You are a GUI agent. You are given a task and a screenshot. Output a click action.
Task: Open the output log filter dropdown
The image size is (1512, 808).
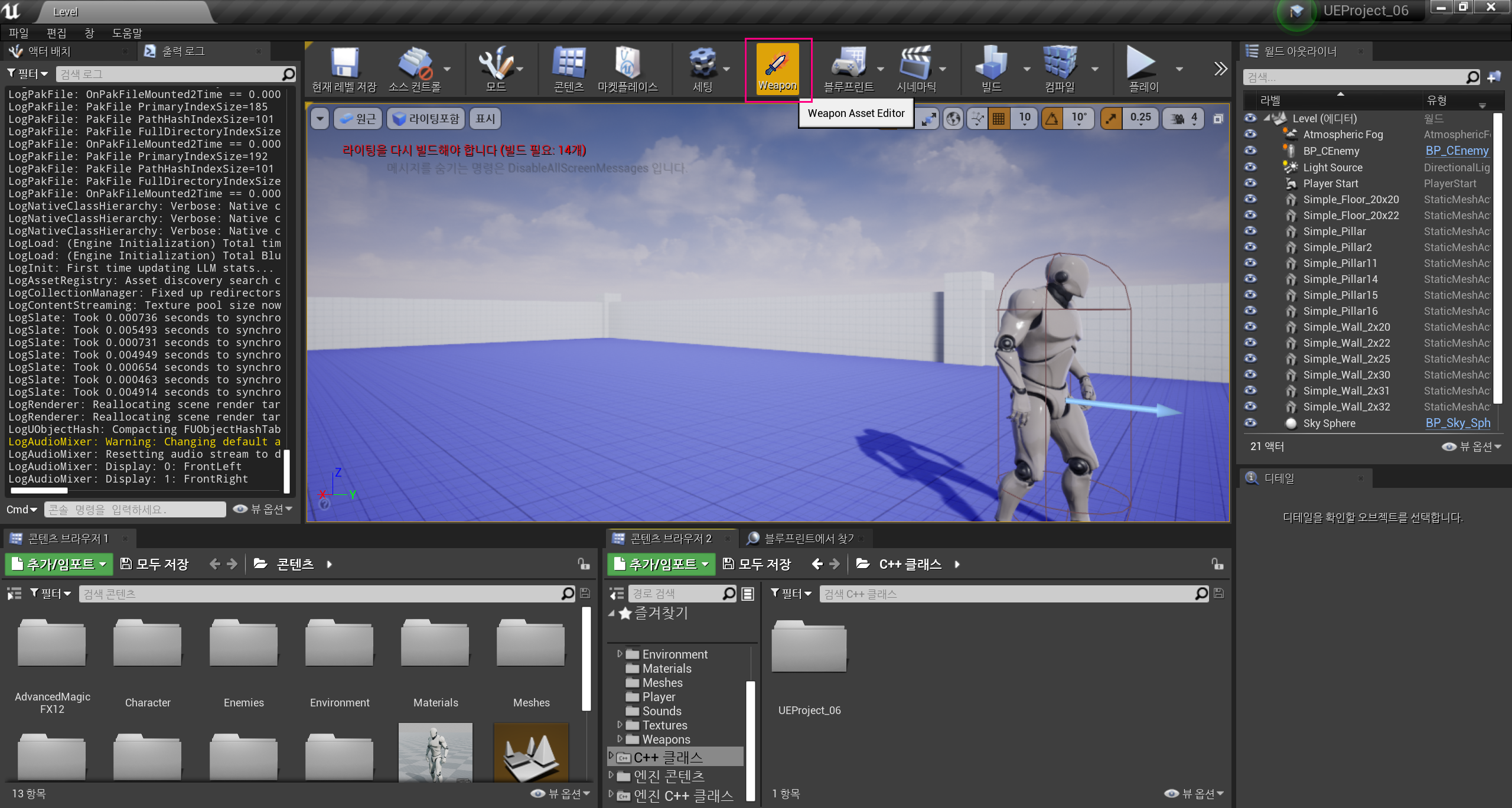(28, 74)
